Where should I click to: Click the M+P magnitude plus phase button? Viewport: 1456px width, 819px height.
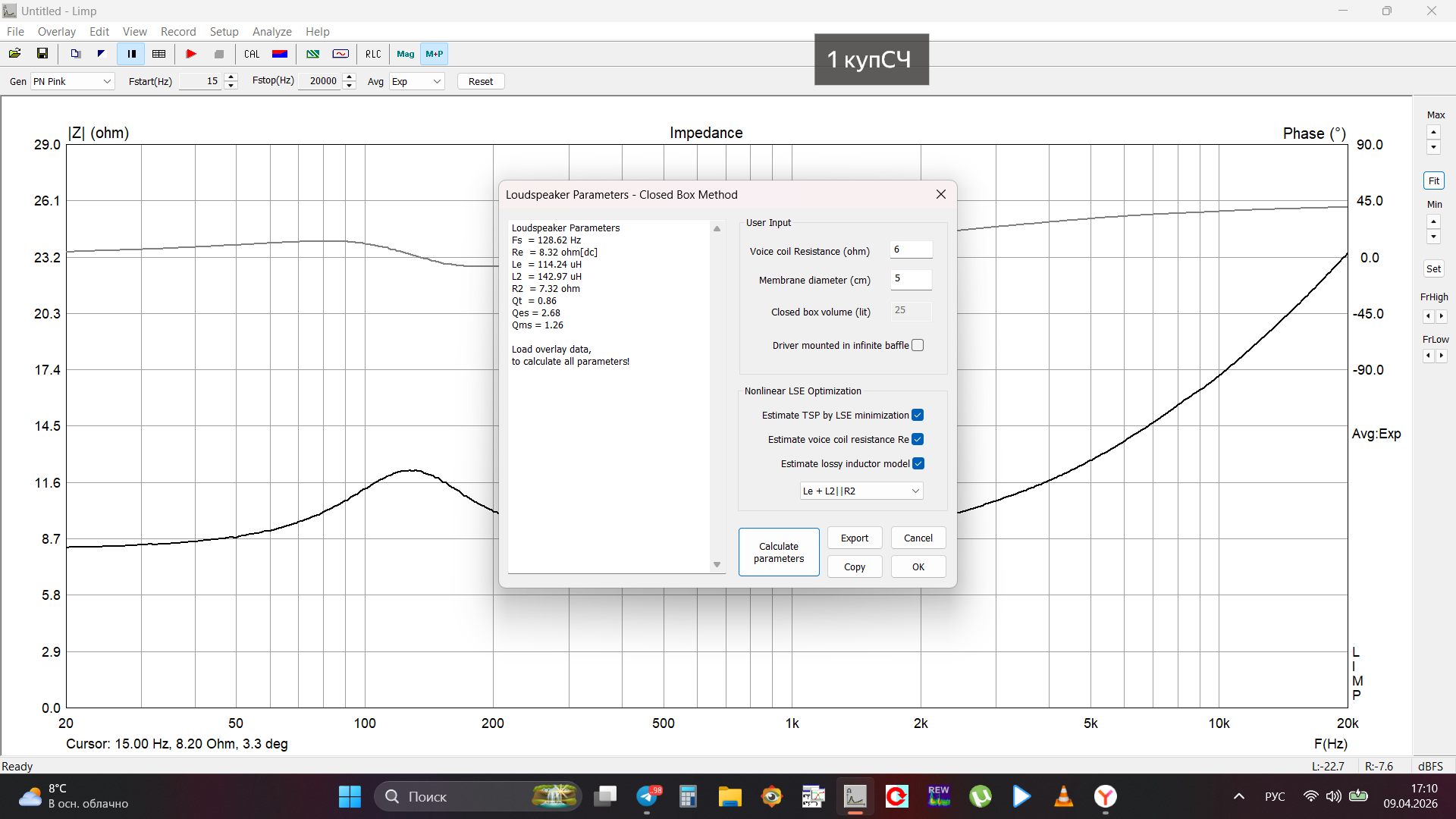click(434, 54)
